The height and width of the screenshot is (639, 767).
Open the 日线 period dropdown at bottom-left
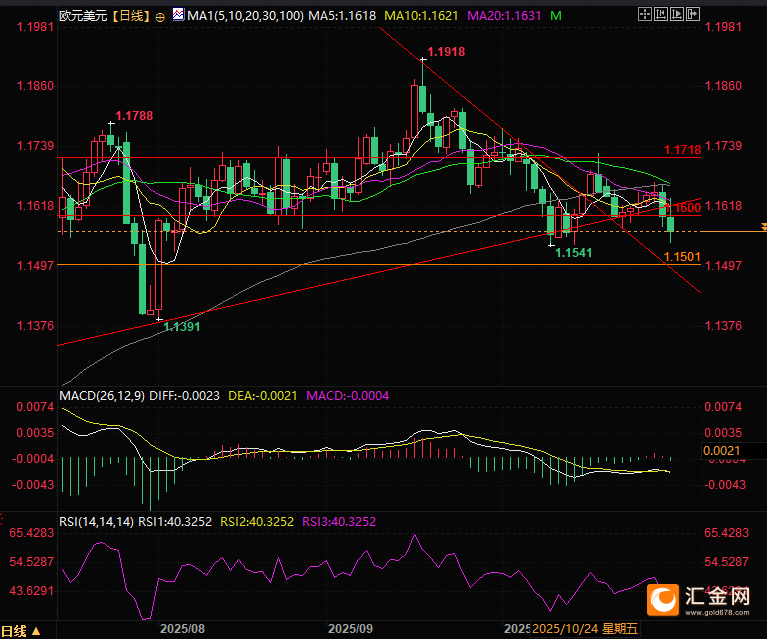tap(22, 630)
